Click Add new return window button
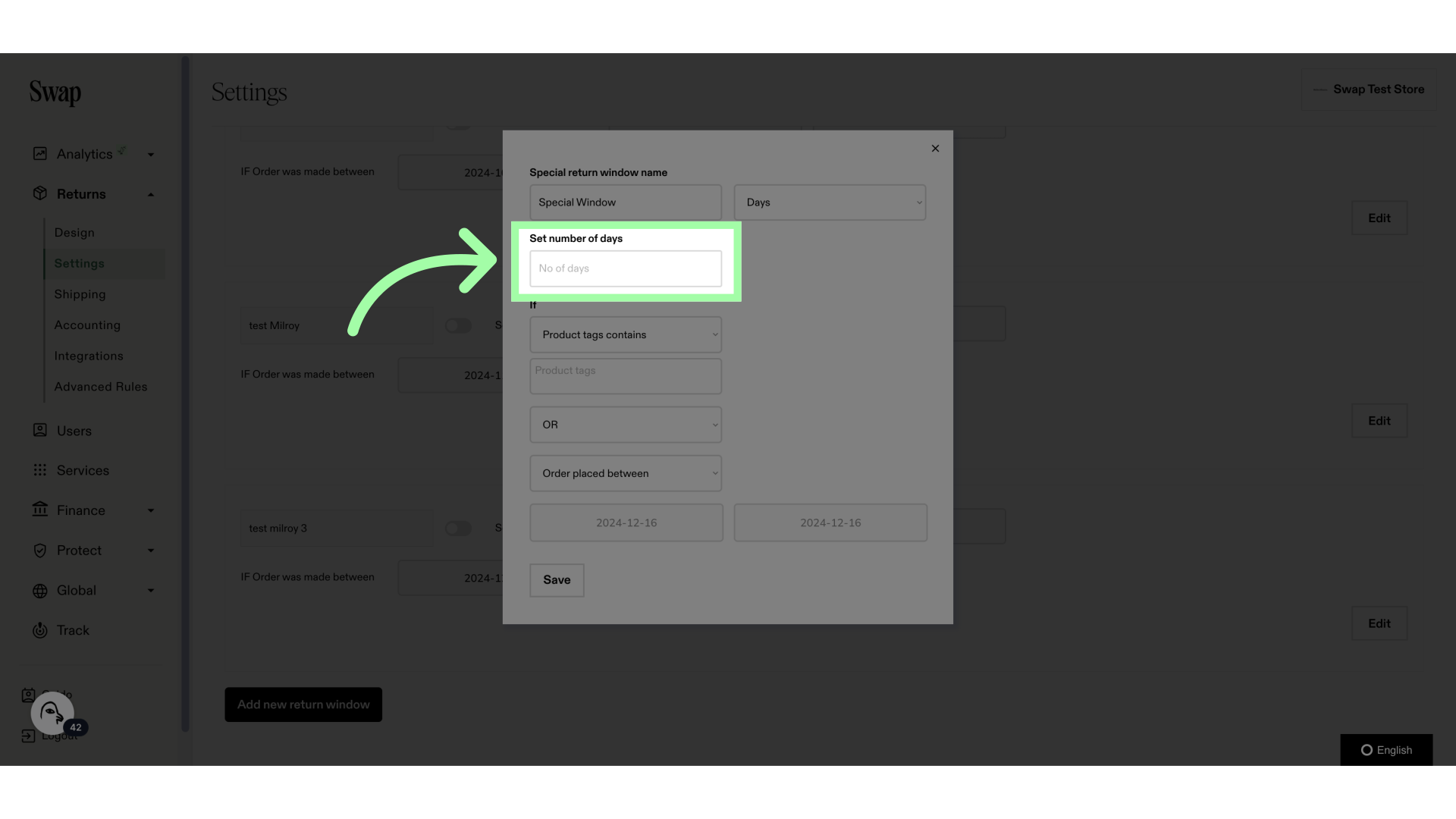1456x819 pixels. tap(303, 704)
